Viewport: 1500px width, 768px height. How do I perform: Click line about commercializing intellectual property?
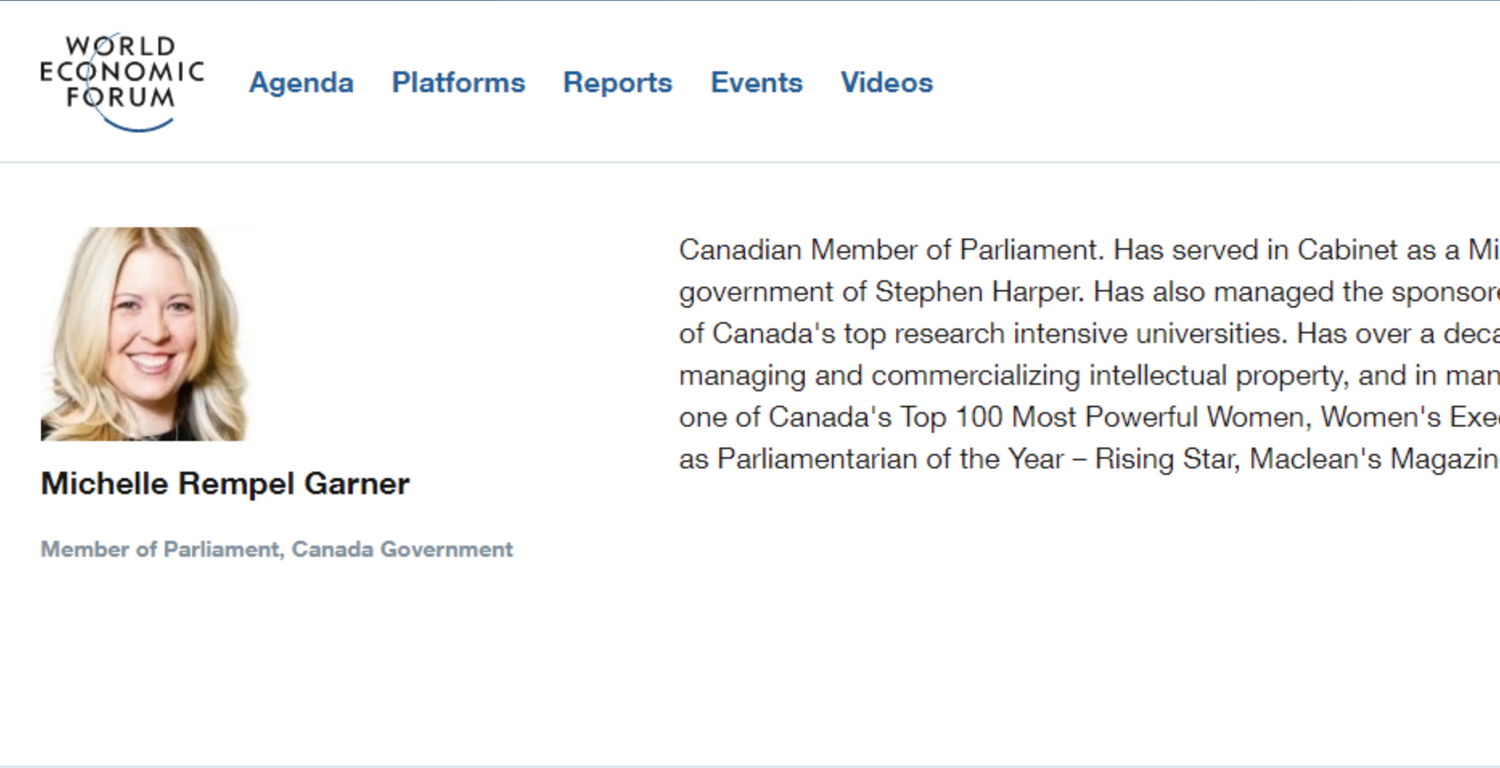[1089, 376]
